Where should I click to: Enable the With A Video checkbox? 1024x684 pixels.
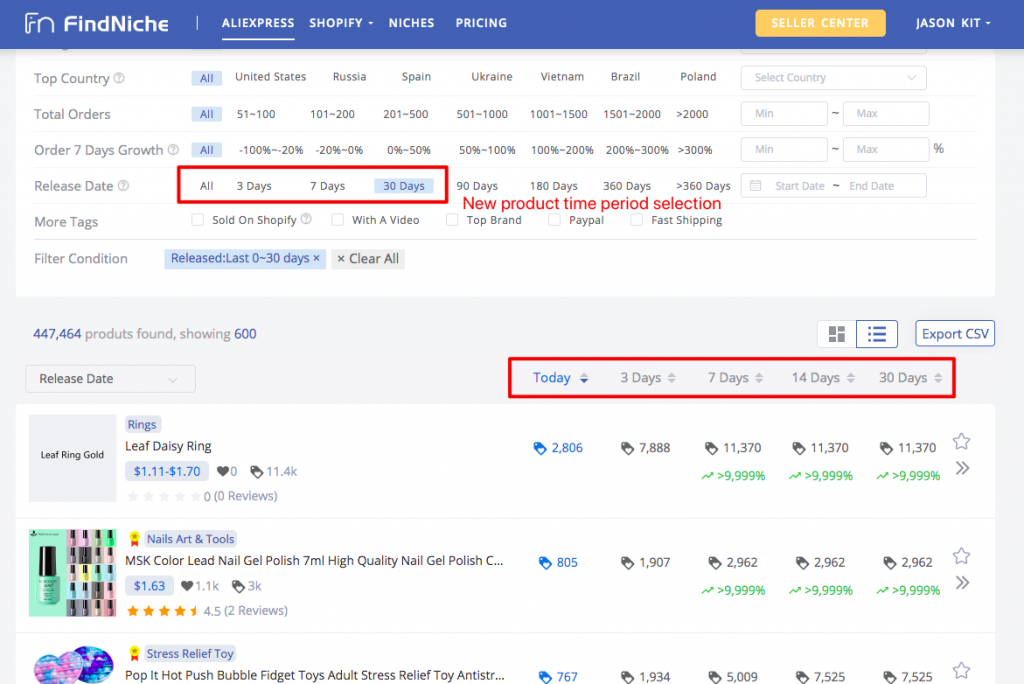(337, 220)
